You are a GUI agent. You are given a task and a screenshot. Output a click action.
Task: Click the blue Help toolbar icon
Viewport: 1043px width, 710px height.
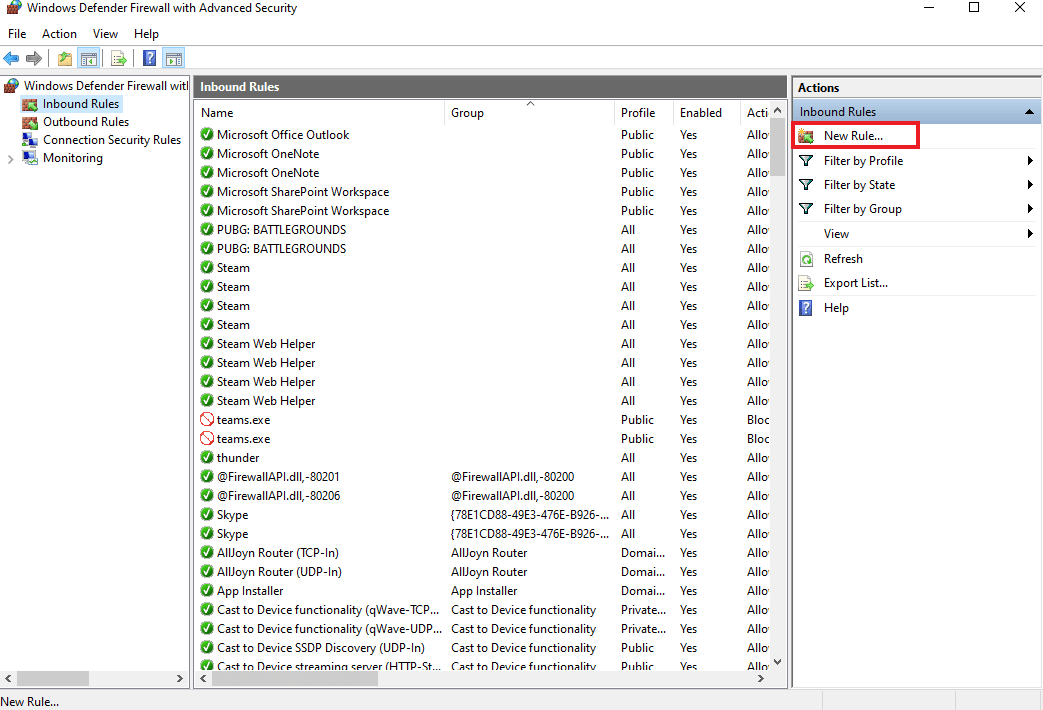(150, 59)
